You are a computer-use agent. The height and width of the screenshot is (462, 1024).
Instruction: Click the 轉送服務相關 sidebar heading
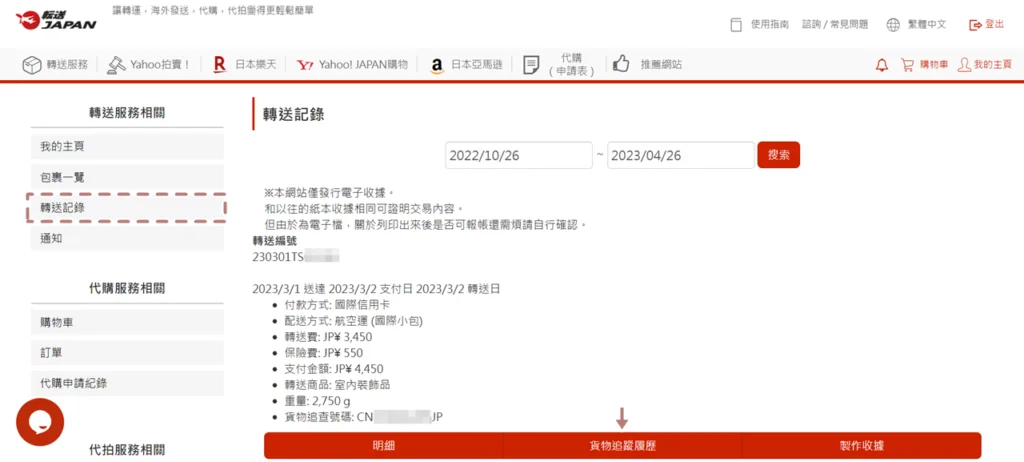(x=127, y=112)
